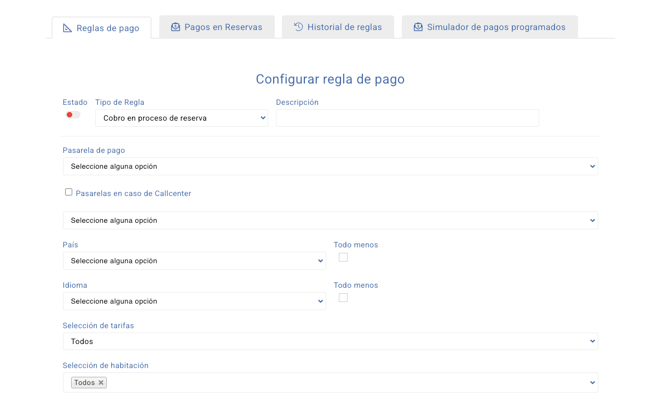Screen dimensions: 670x403
Task: Open the Tipo de Regla dropdown
Action: coord(183,118)
